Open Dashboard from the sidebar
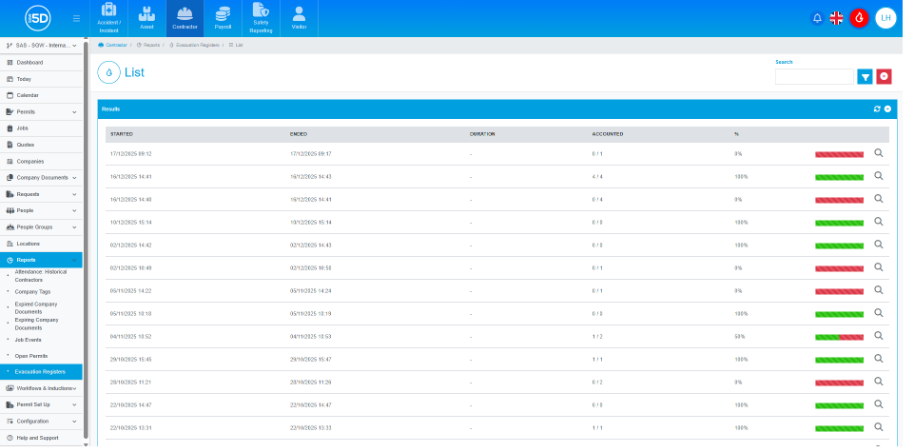This screenshot has height=447, width=903. pos(30,62)
